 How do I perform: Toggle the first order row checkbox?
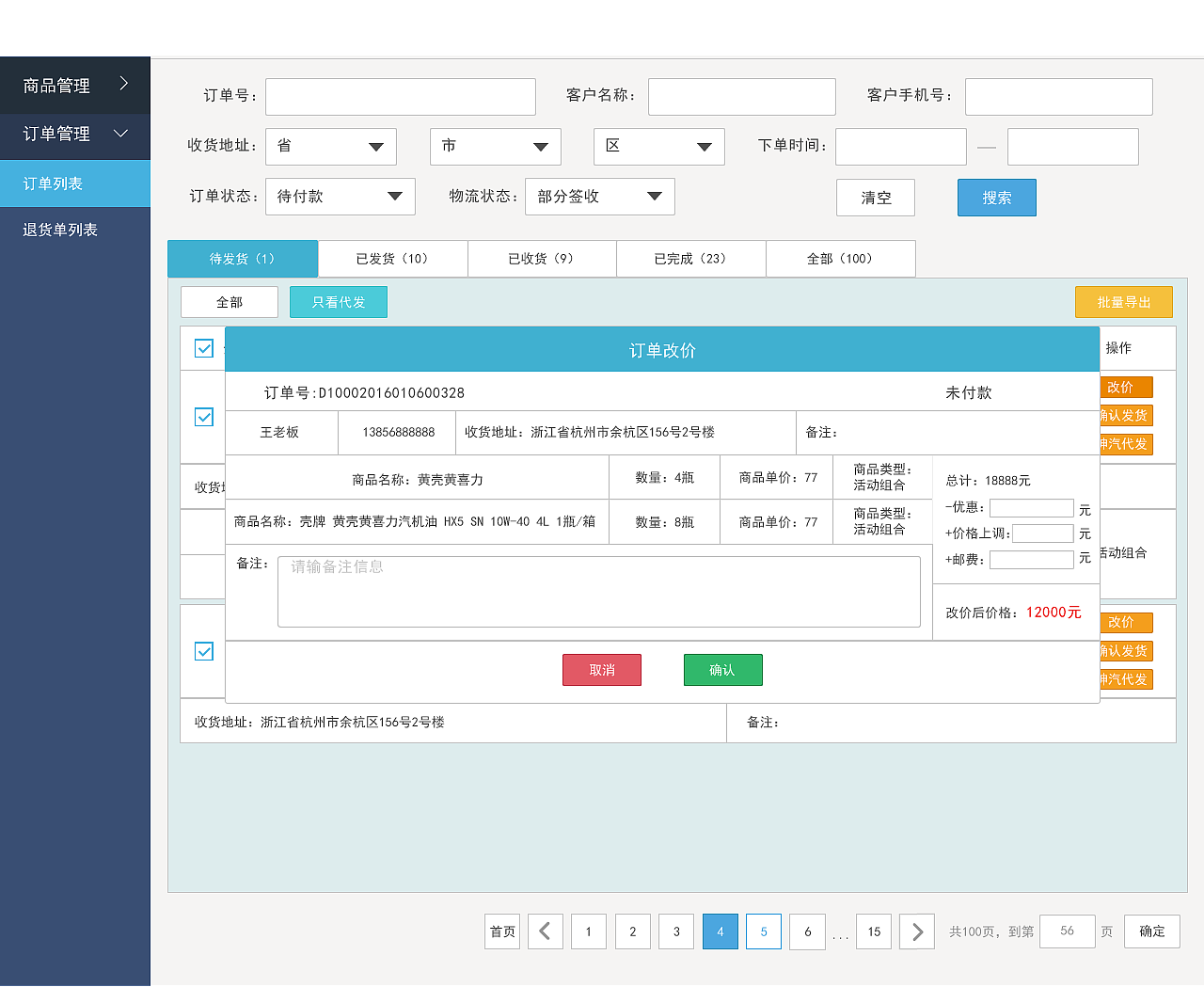pos(204,417)
